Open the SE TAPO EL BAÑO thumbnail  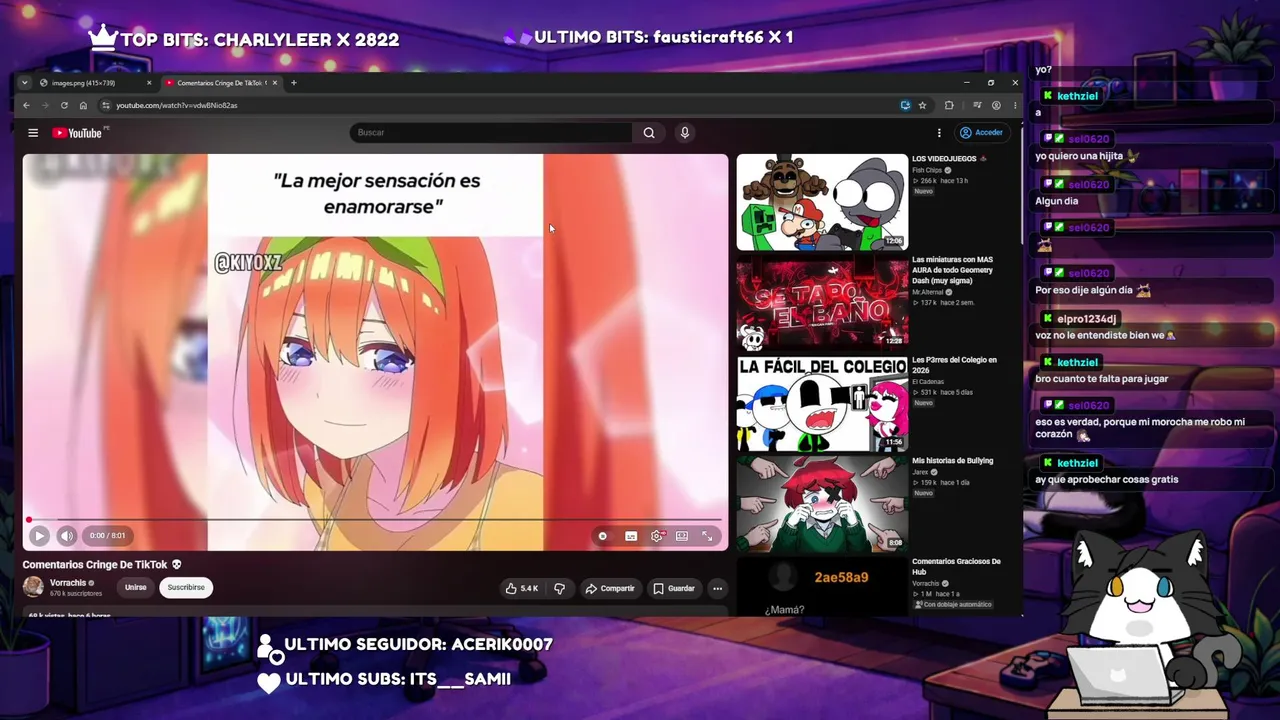tap(822, 303)
